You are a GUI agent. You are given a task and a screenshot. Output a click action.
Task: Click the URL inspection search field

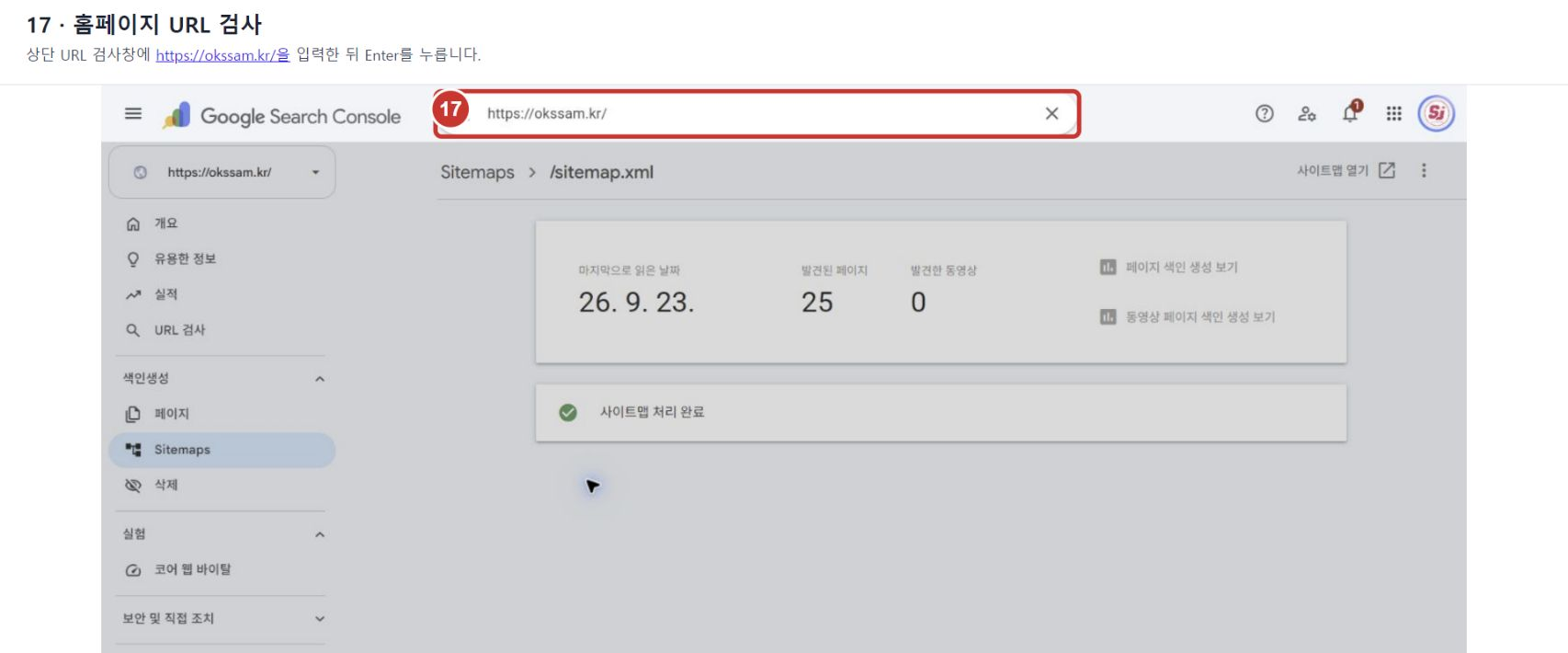756,113
